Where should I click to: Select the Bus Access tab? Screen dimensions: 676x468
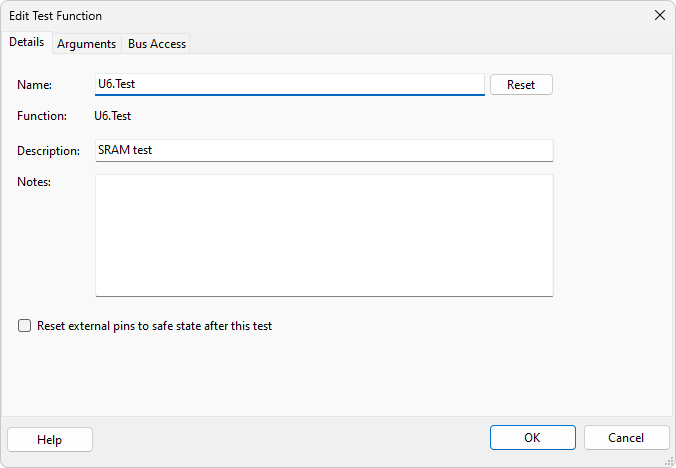pos(157,44)
